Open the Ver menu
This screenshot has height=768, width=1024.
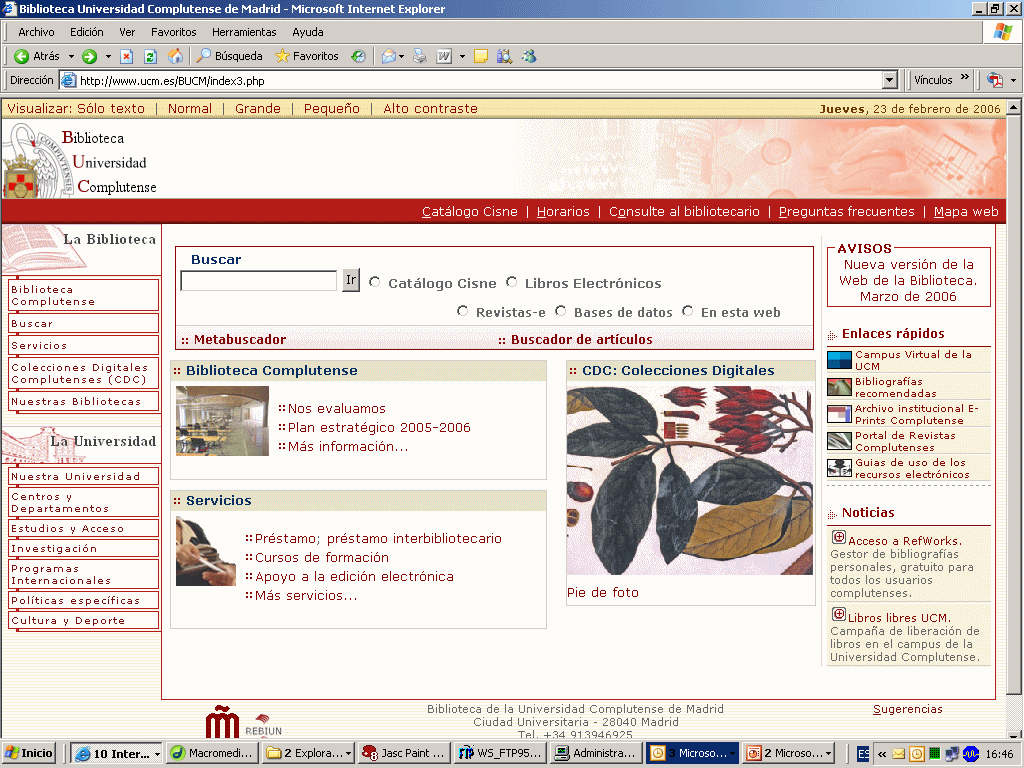127,32
